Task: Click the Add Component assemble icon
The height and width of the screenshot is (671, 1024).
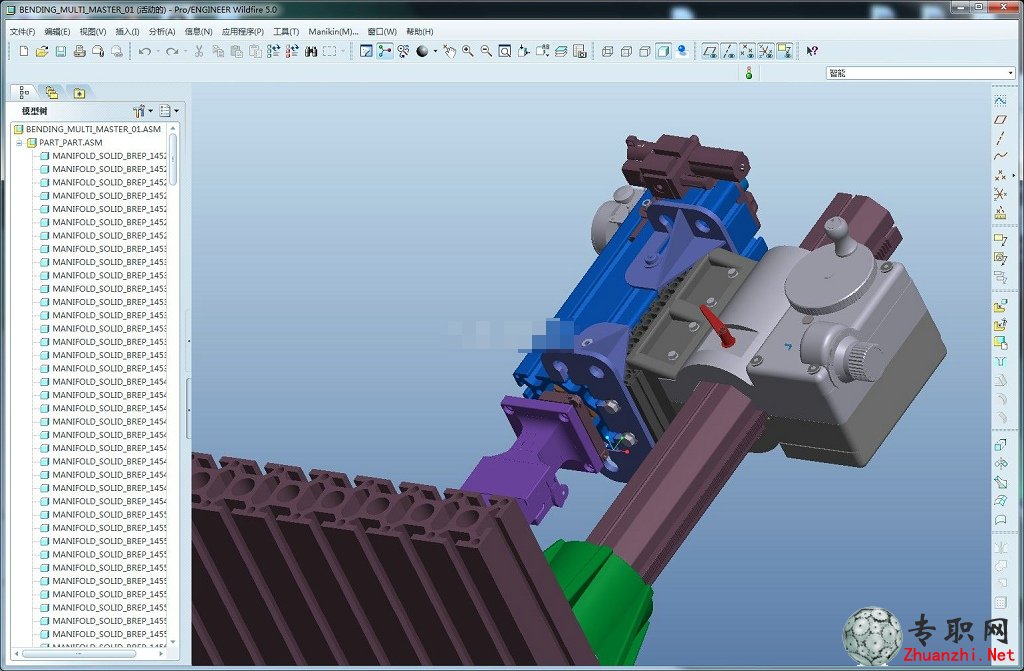Action: [x=1000, y=306]
